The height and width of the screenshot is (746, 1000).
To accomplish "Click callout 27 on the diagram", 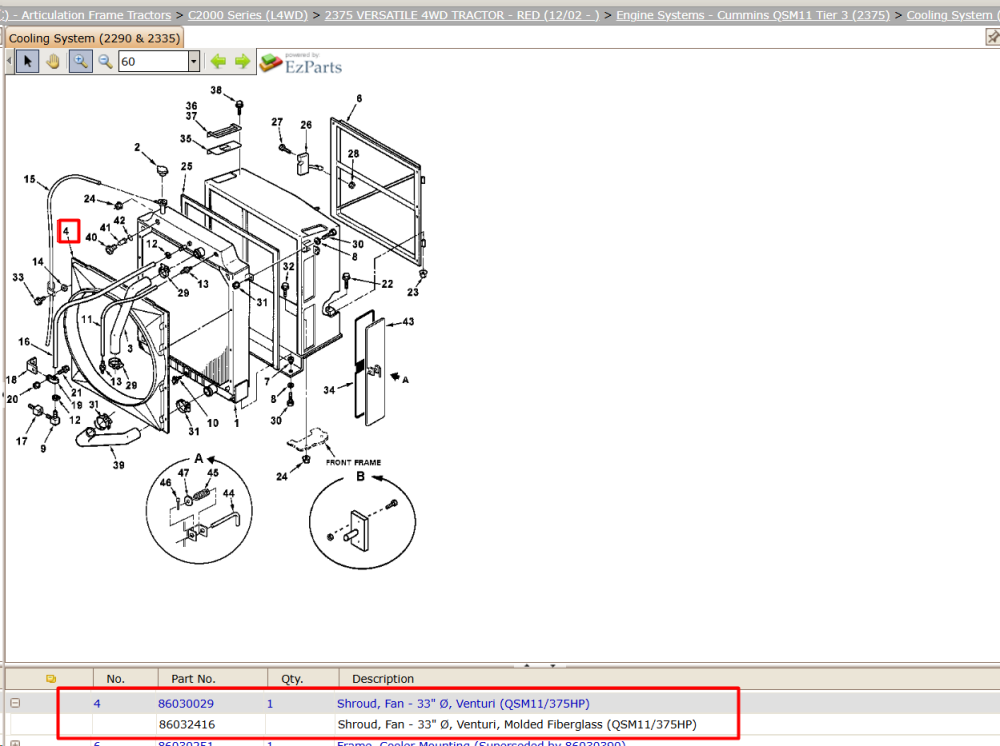I will [277, 122].
